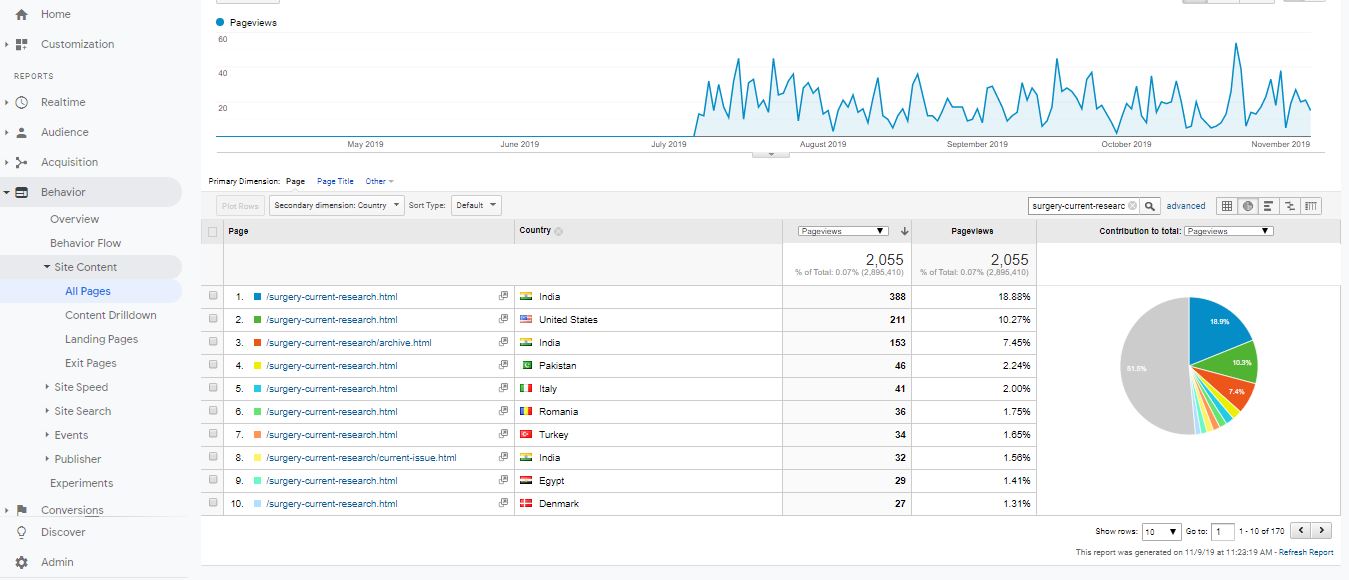
Task: Check the select-all header checkbox
Action: [x=212, y=231]
